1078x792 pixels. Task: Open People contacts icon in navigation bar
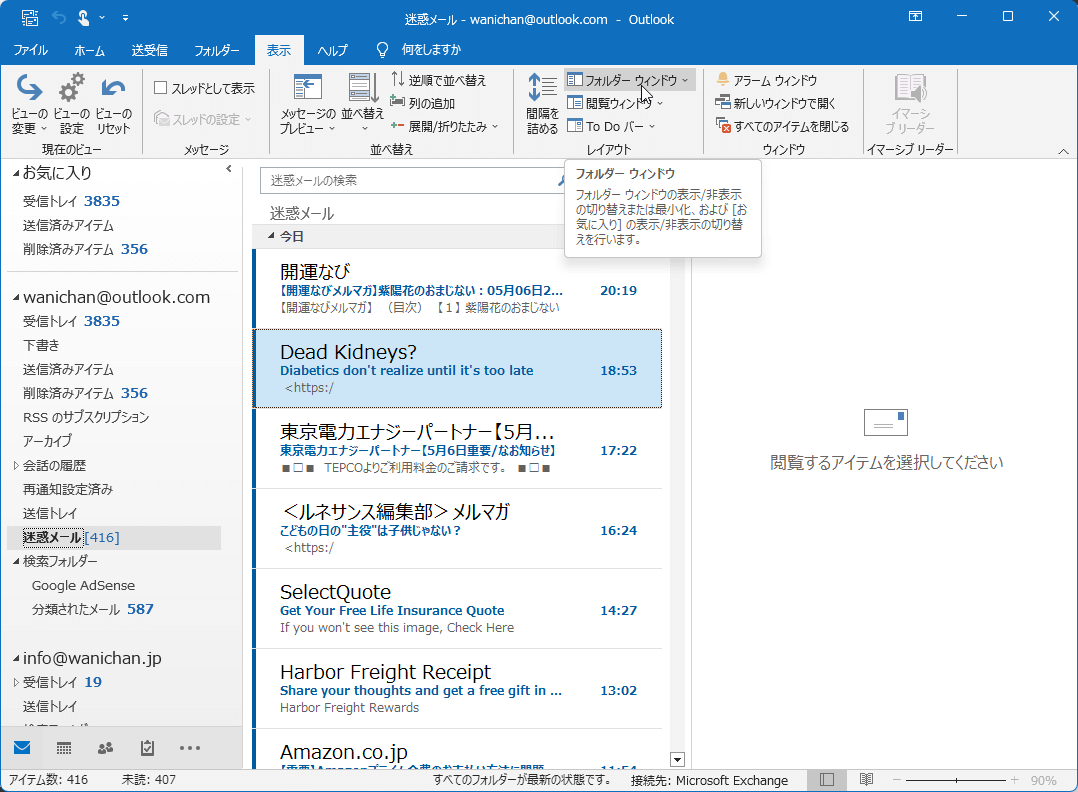point(105,748)
